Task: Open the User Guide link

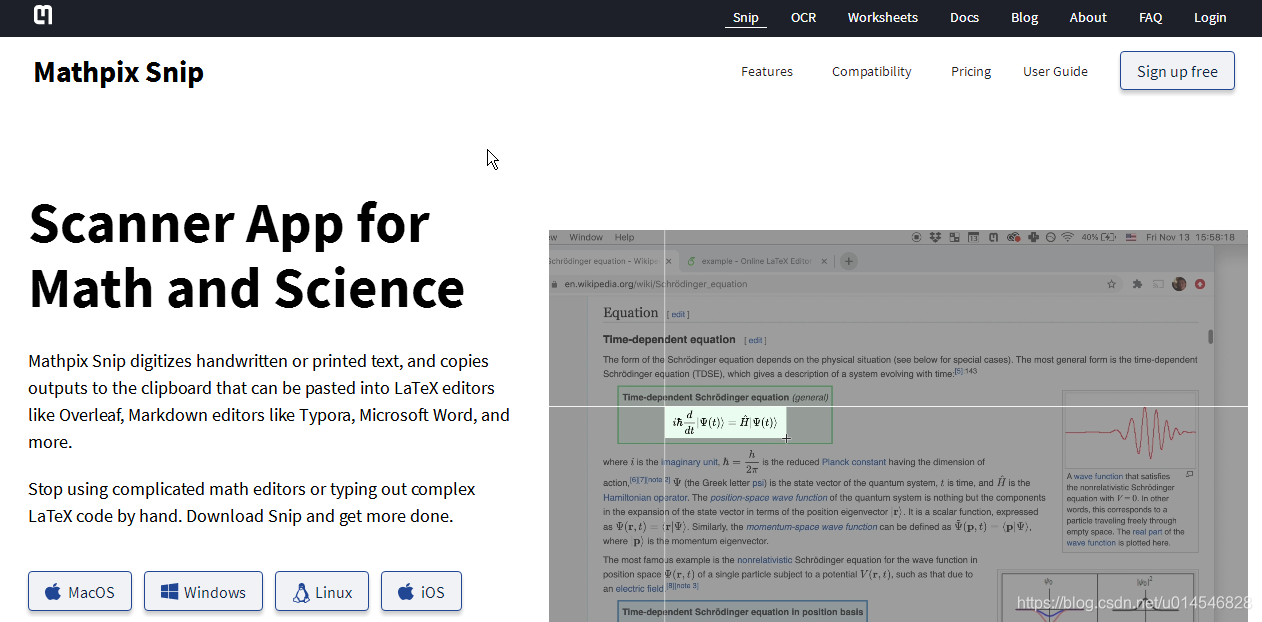Action: (1055, 71)
